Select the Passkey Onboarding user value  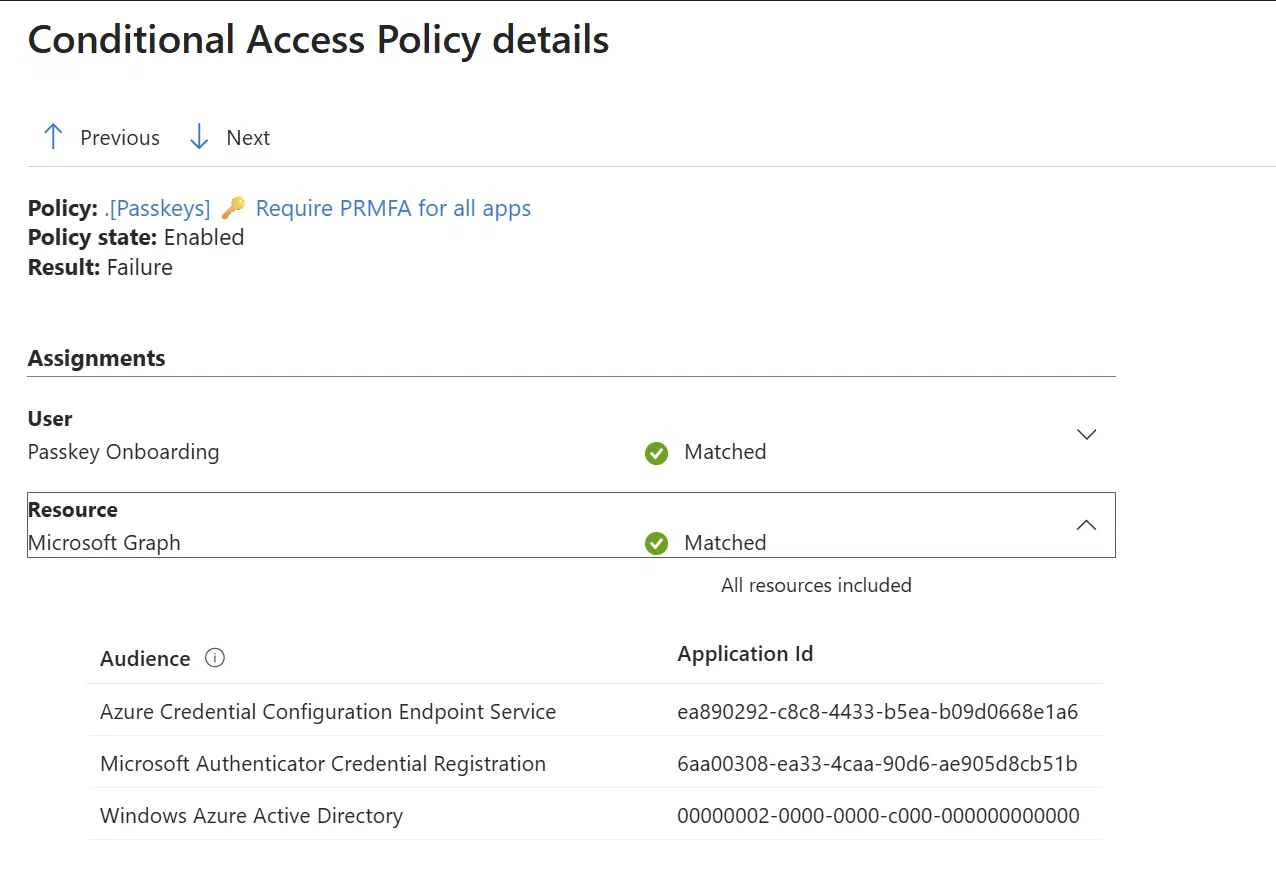(124, 452)
